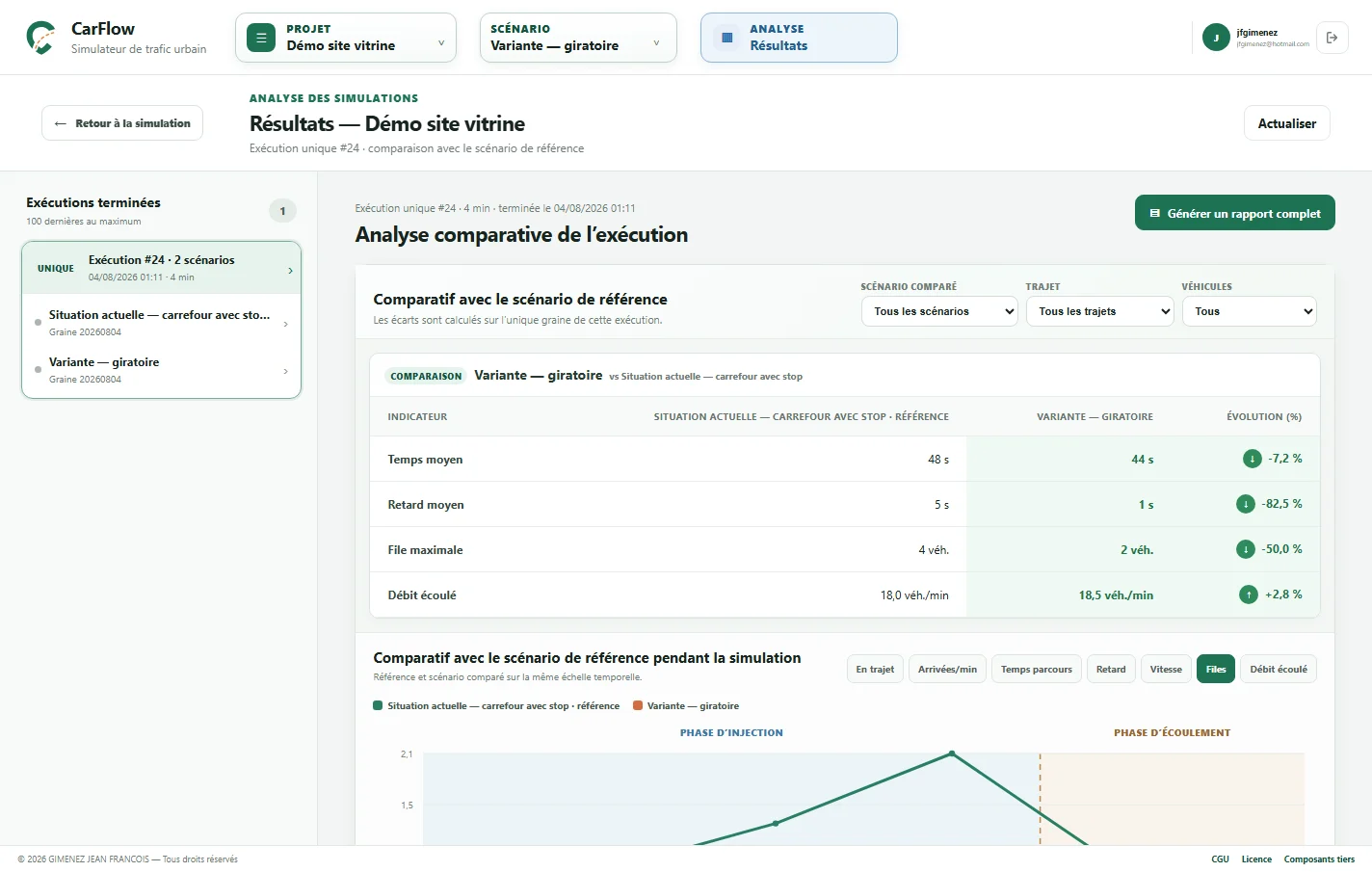
Task: Click the green legend swatch for Situation actuelle
Action: tap(378, 705)
